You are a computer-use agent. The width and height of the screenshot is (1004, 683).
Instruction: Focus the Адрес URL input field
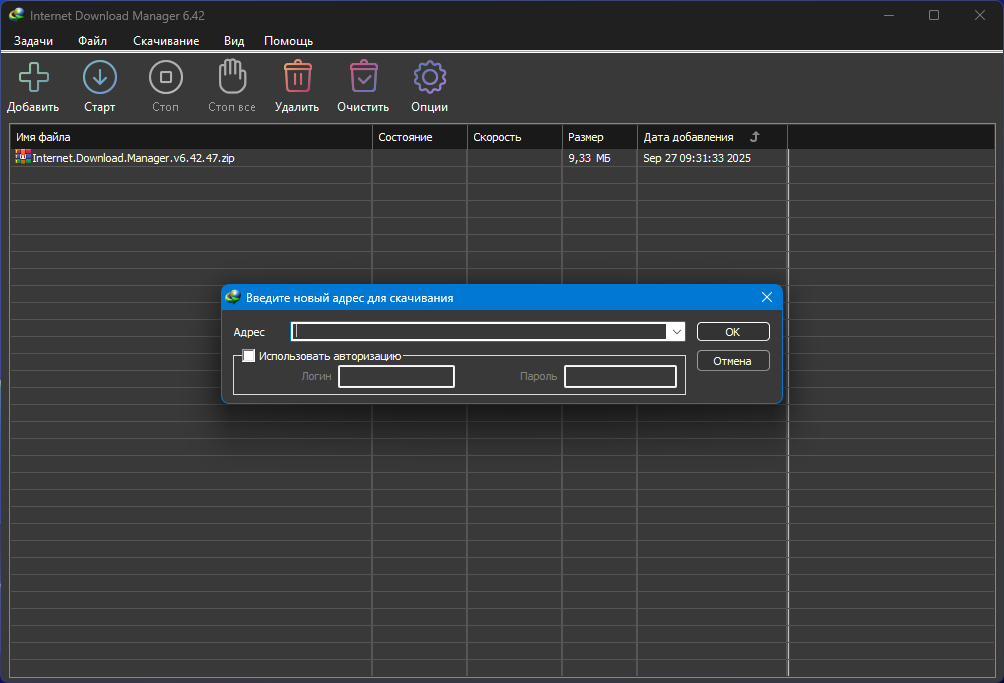click(478, 332)
